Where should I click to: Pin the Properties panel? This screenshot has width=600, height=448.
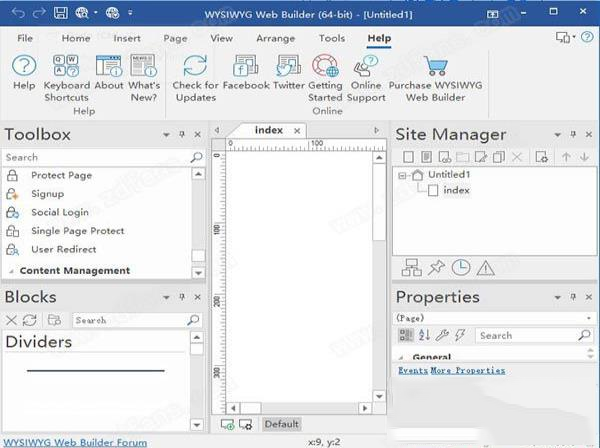(x=573, y=297)
